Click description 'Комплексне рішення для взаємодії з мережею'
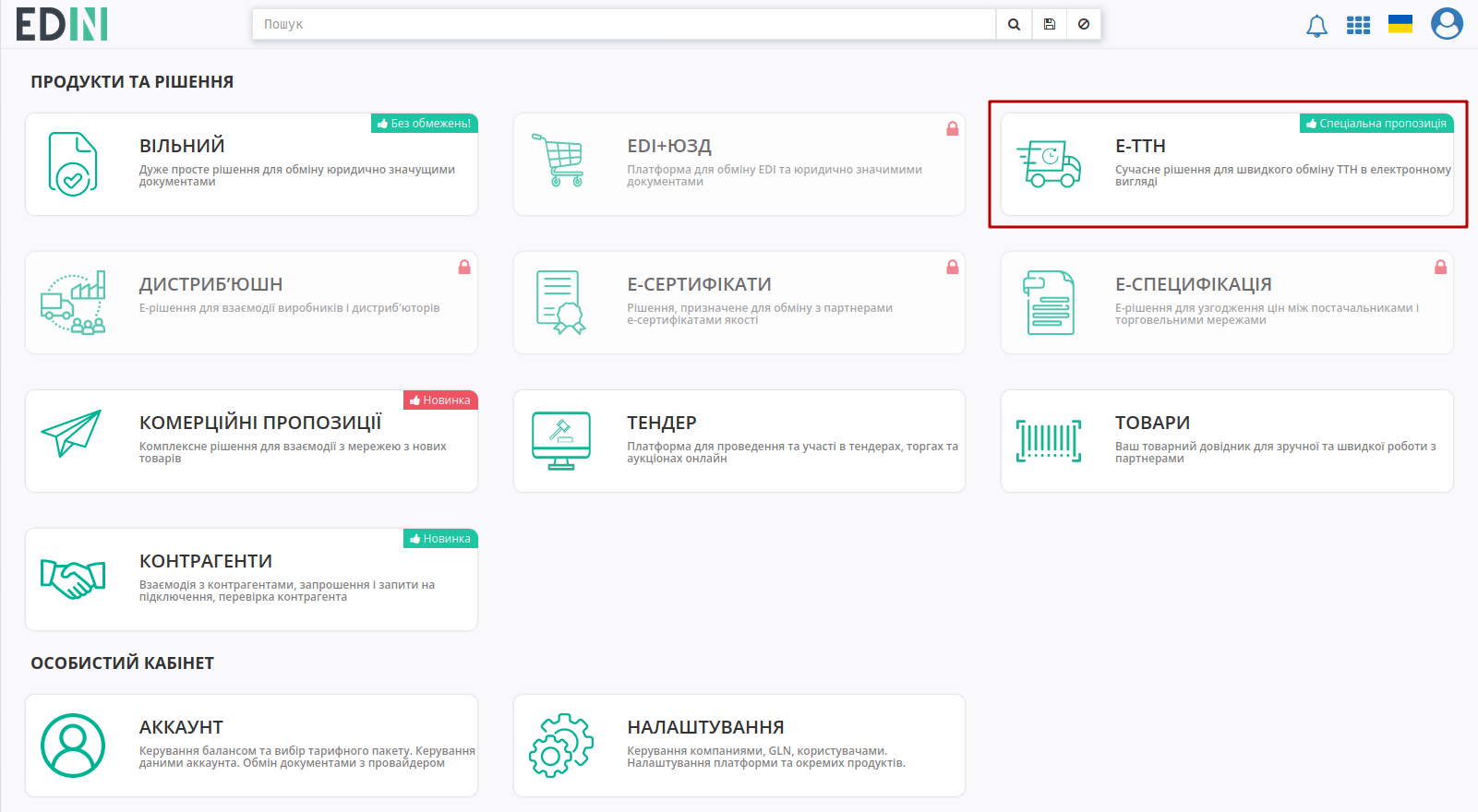This screenshot has height=812, width=1478. (293, 452)
